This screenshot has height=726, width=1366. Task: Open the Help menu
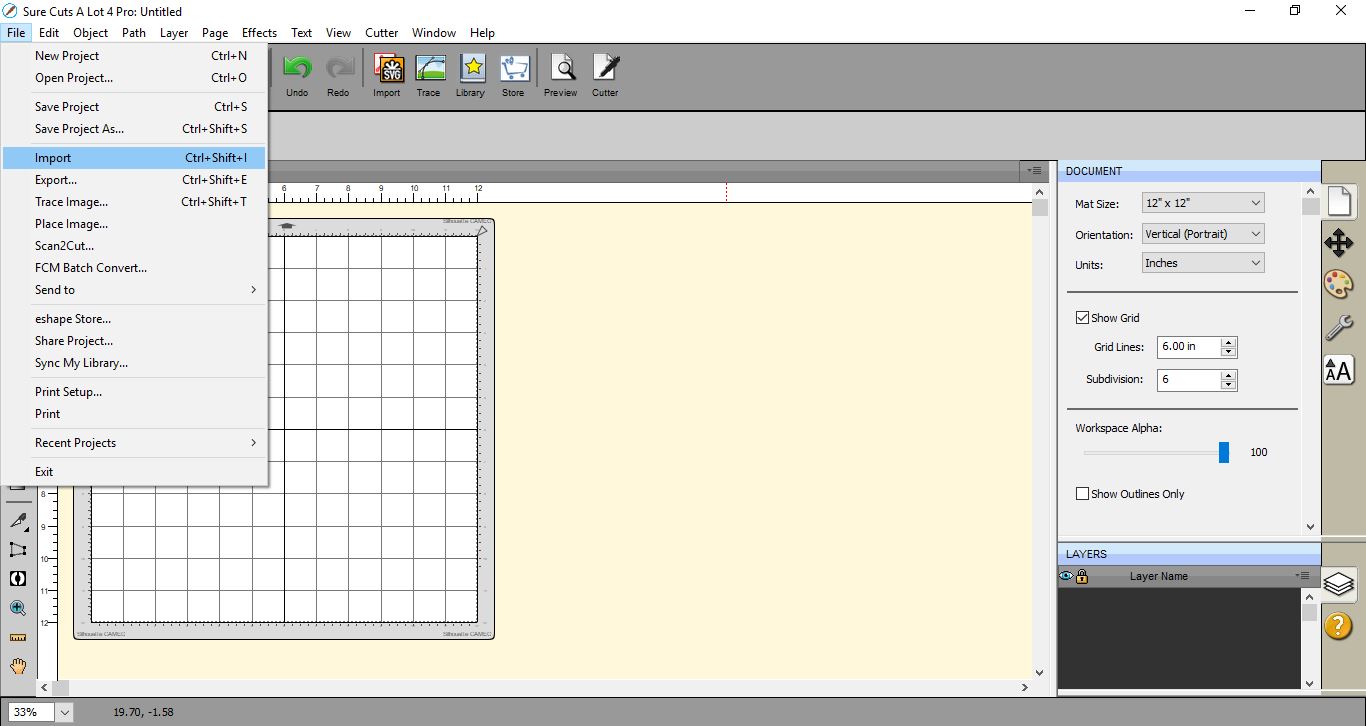[482, 33]
